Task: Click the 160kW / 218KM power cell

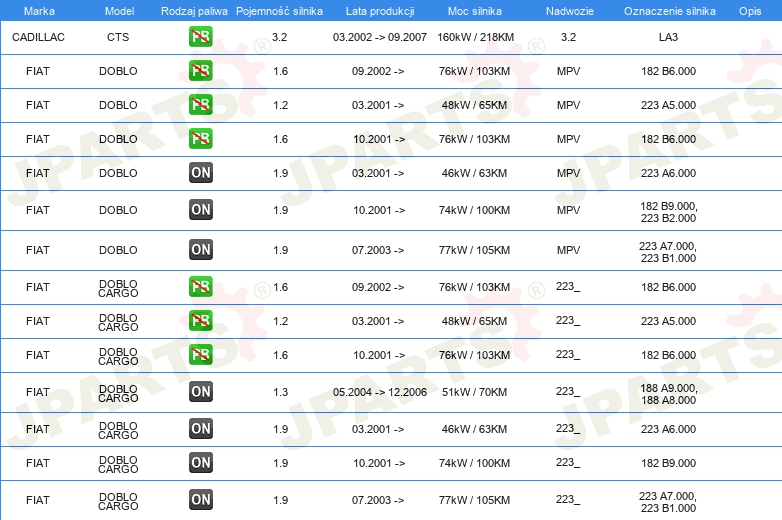Action: pyautogui.click(x=475, y=37)
